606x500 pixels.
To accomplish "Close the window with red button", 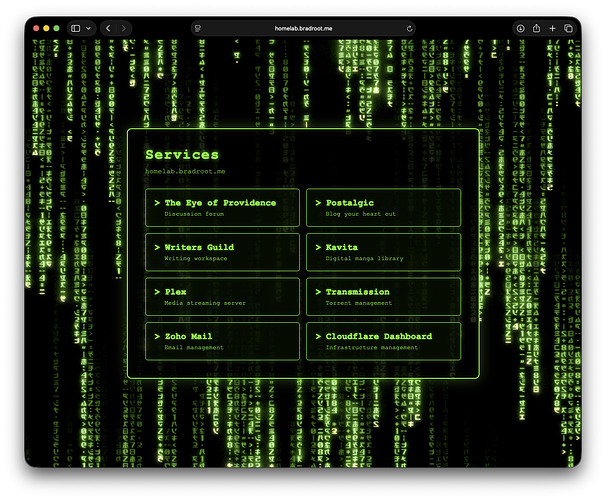I will point(36,28).
